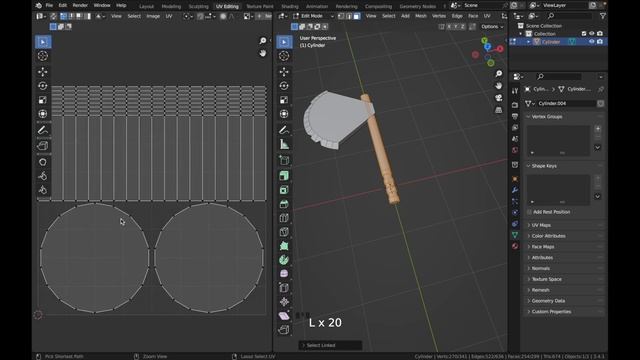Click the 3D viewport zoom magnifier icon
The width and height of the screenshot is (640, 360).
pyautogui.click(x=499, y=73)
